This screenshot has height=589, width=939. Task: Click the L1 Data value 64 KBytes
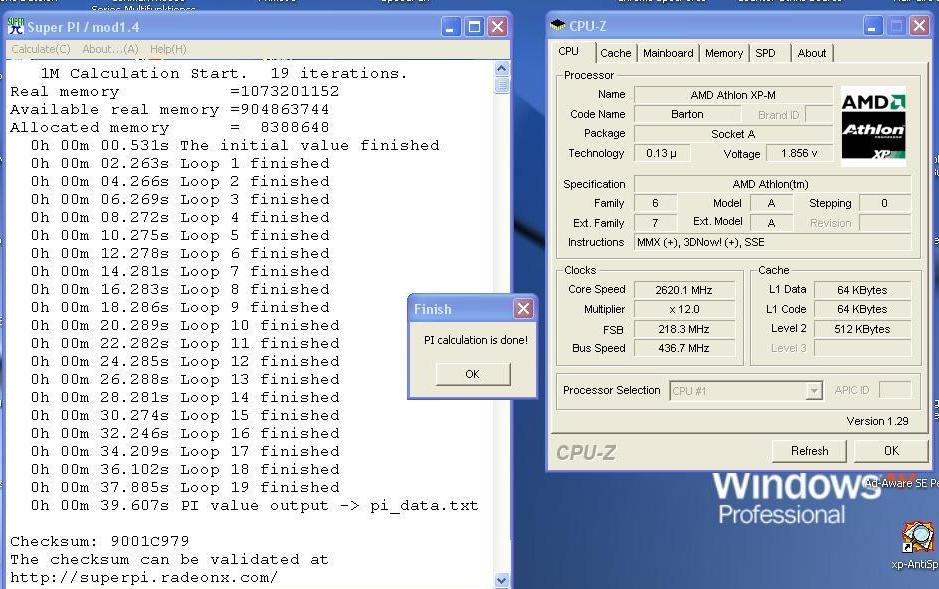pyautogui.click(x=862, y=290)
